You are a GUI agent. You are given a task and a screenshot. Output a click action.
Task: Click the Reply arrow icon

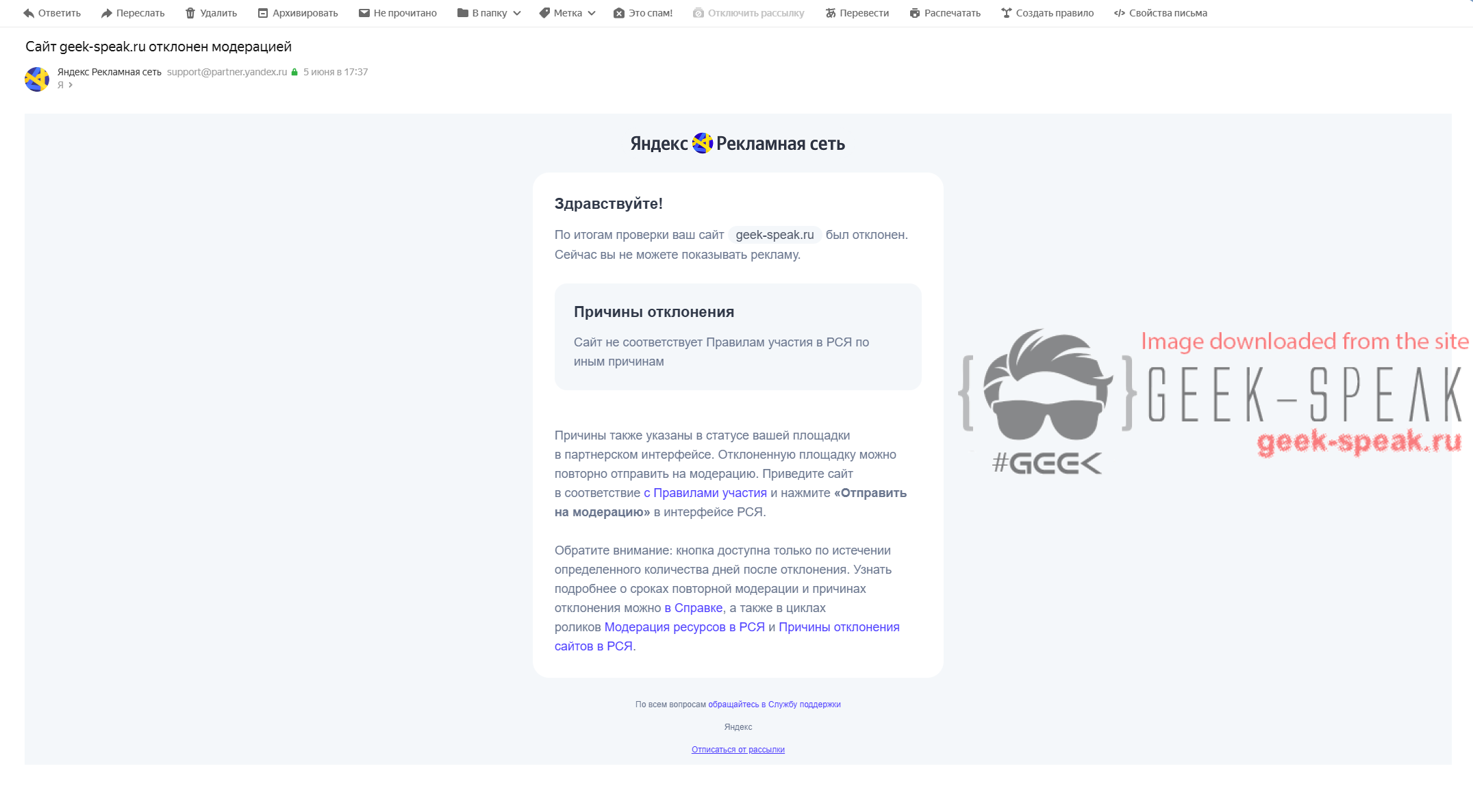(29, 13)
